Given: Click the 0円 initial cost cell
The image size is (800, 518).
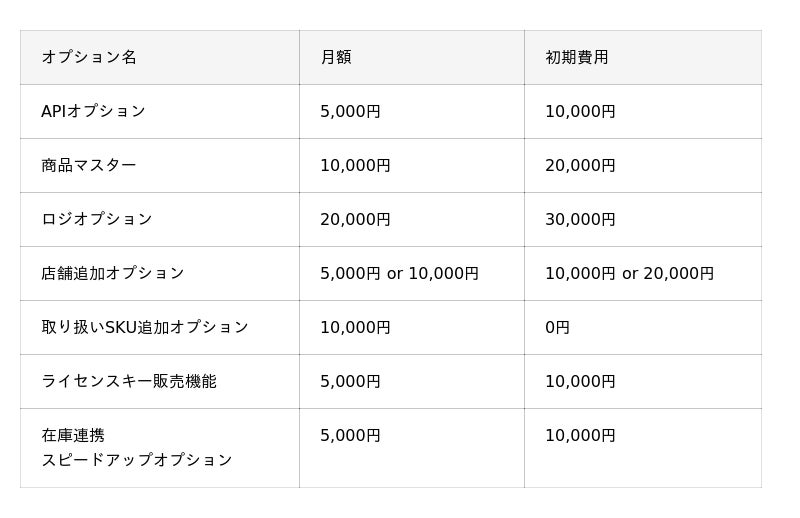Looking at the screenshot, I should pos(557,327).
